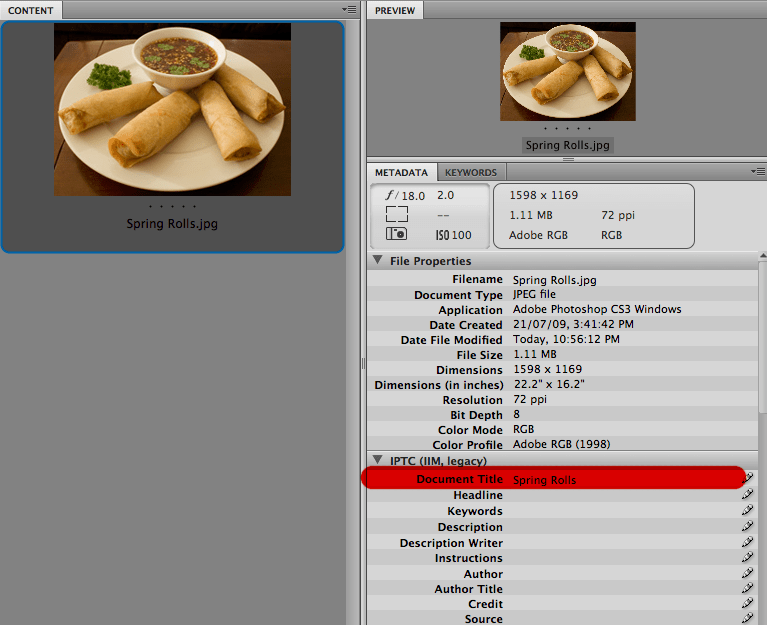Click the File Size row value 1.11 MB

pyautogui.click(x=535, y=354)
